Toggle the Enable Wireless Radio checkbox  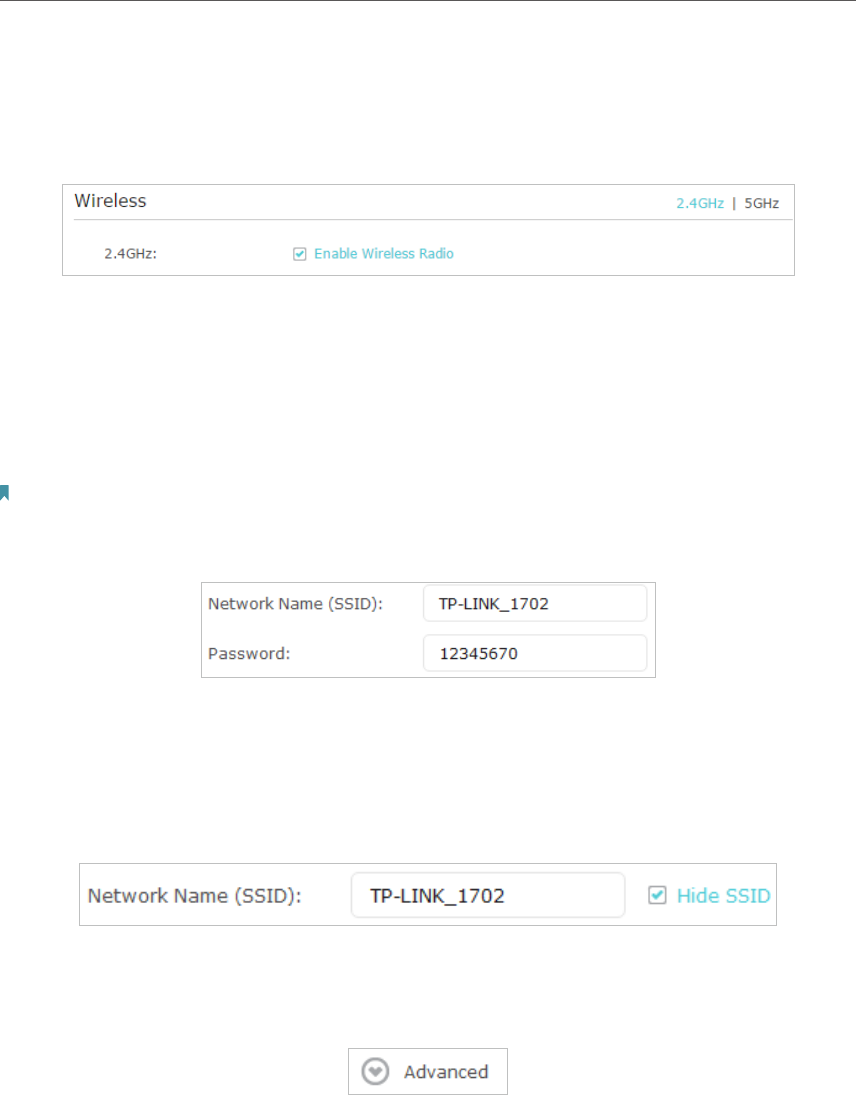[300, 254]
